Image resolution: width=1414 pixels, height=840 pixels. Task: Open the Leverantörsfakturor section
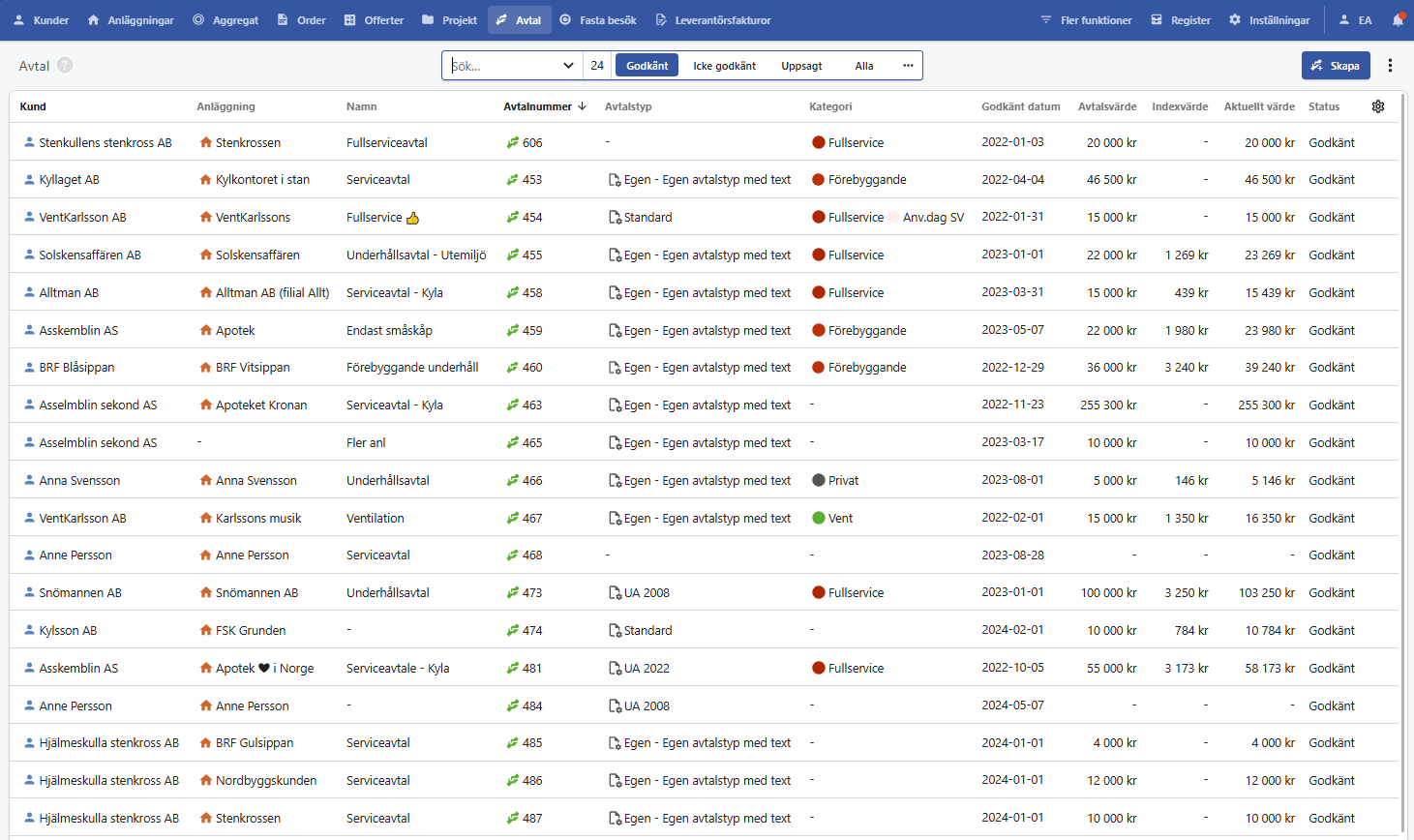tap(713, 19)
